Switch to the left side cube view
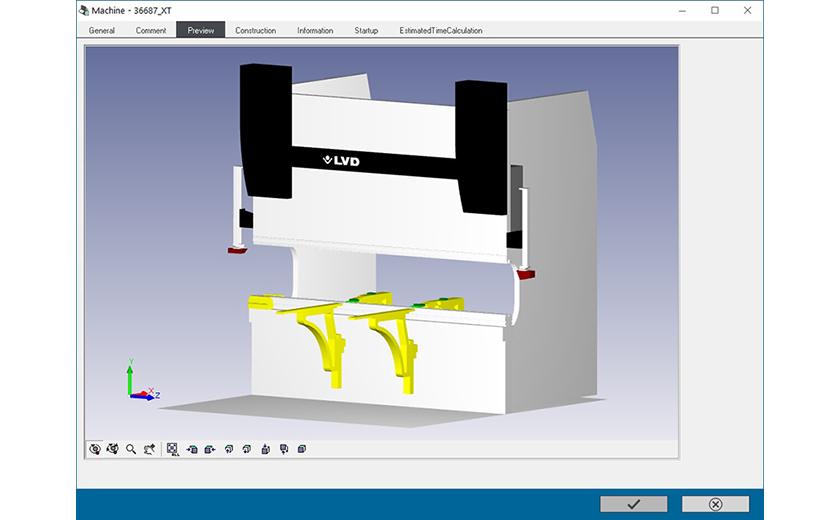Image resolution: width=840 pixels, height=520 pixels. 192,449
